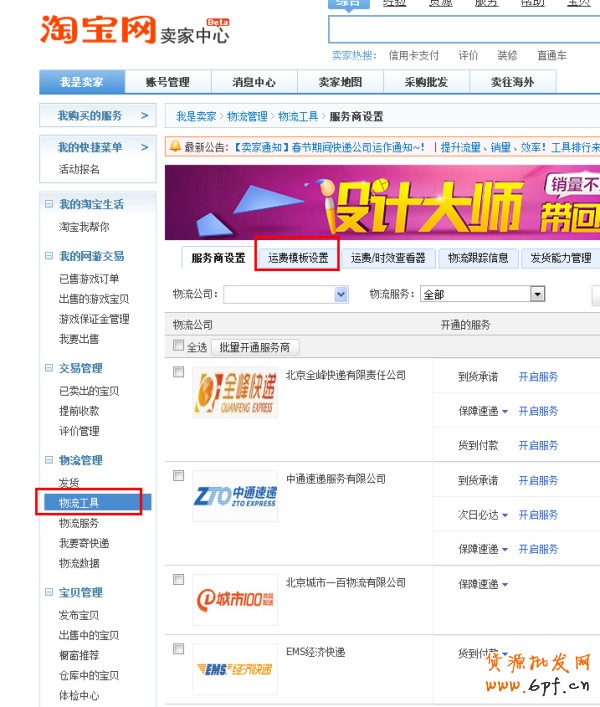Click the announcement bell icon
This screenshot has height=707, width=600.
175,147
